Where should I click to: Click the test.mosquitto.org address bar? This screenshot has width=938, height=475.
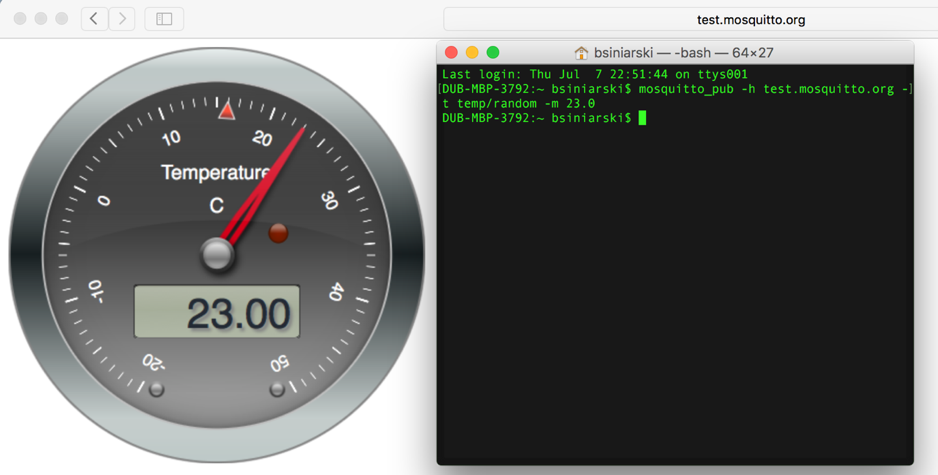[x=750, y=19]
